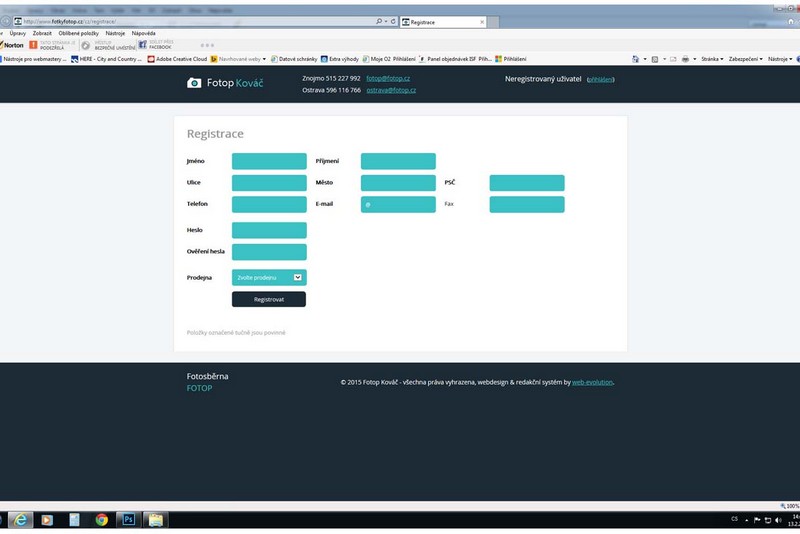Launch Google Chrome from the taskbar
Screen dimensions: 800x534
coord(101,520)
